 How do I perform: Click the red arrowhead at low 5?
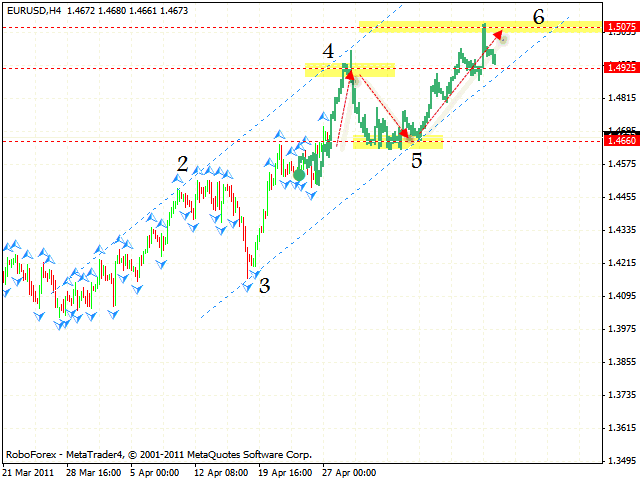coord(404,131)
